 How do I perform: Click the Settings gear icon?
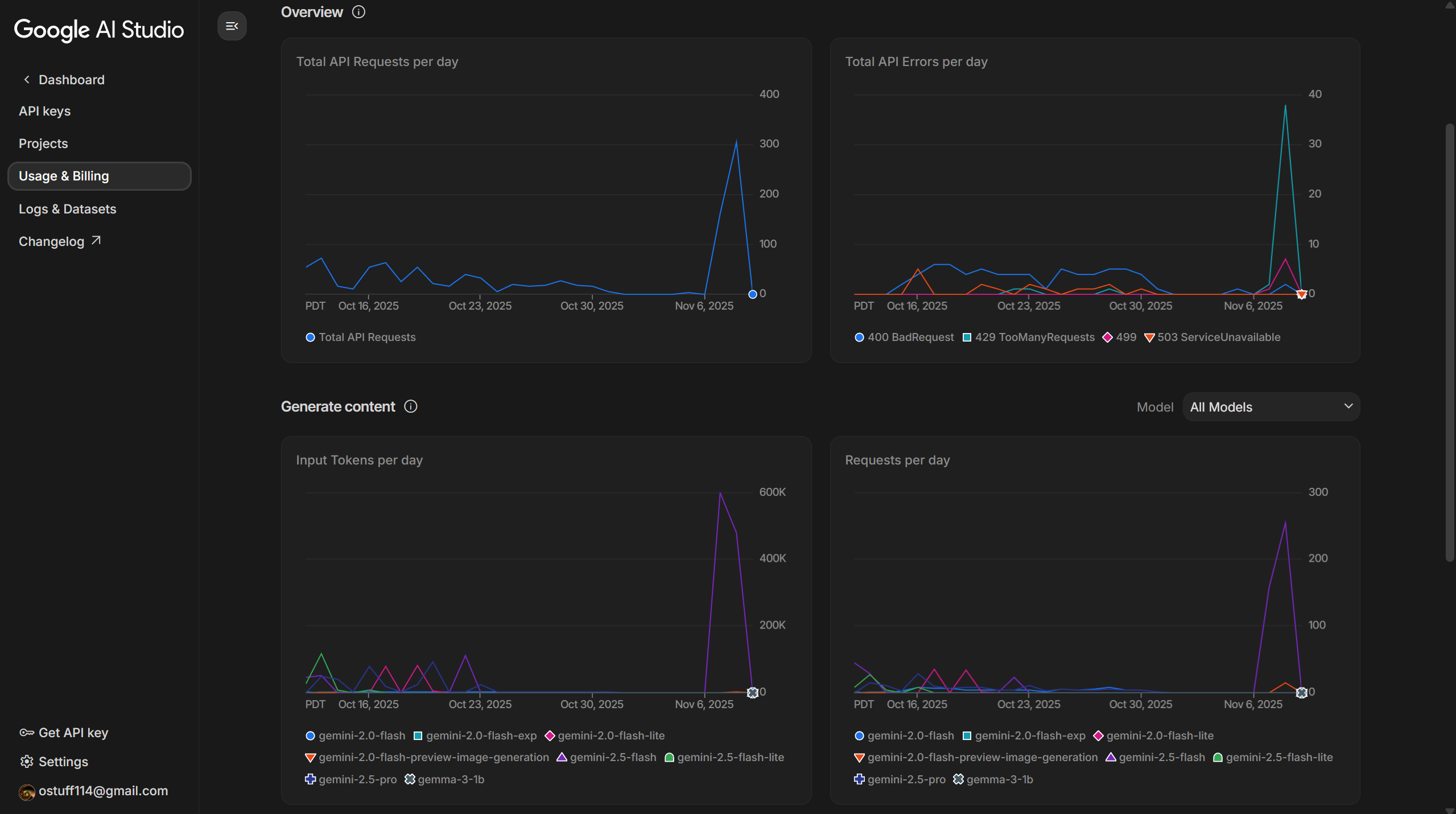pos(27,762)
